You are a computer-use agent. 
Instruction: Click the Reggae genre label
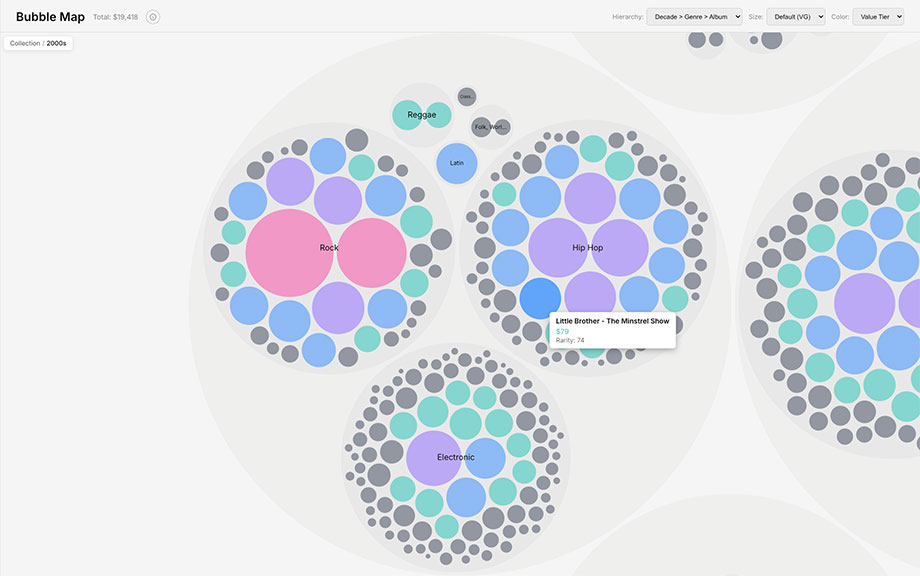tap(422, 115)
